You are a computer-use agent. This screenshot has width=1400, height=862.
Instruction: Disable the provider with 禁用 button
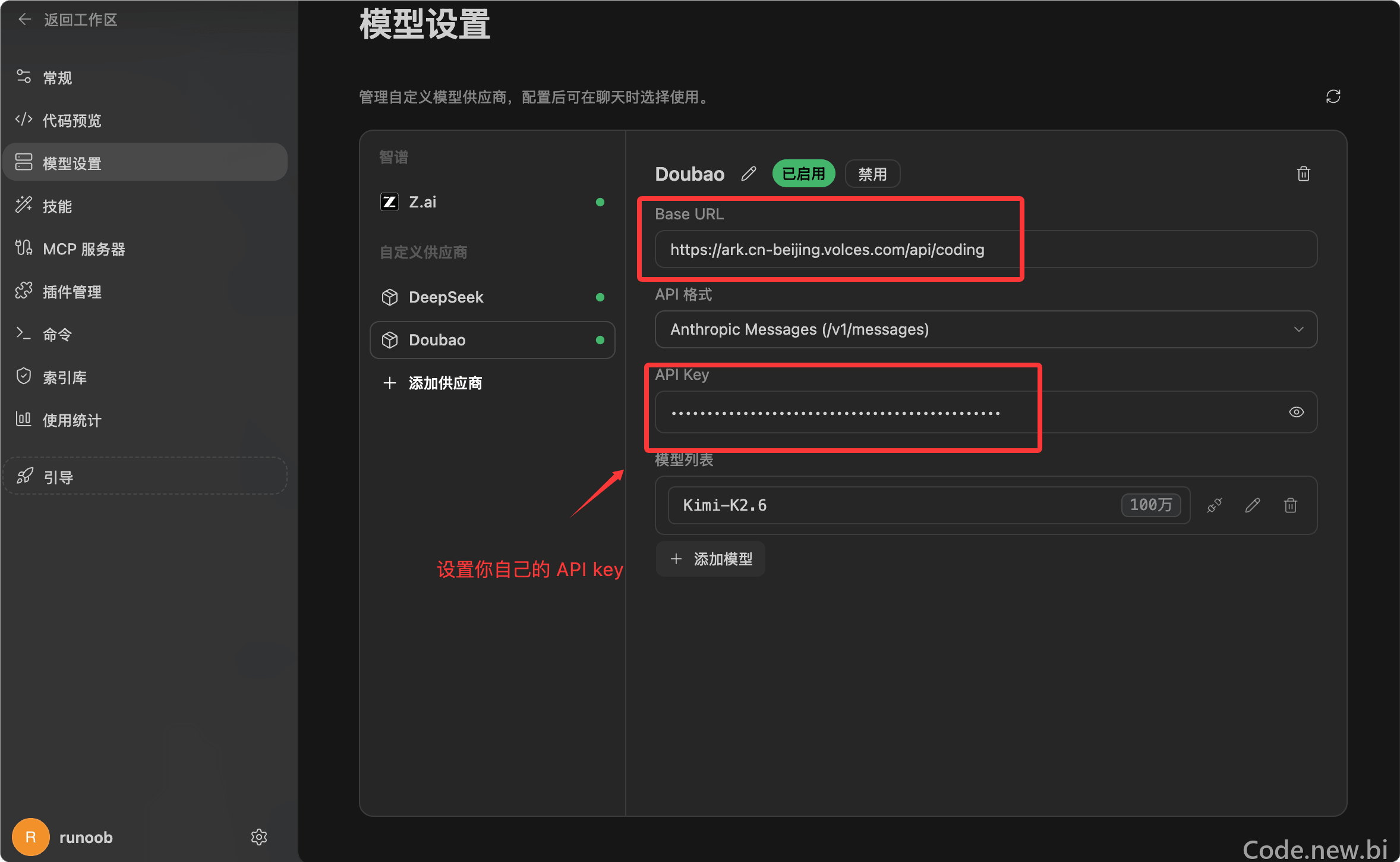(872, 174)
